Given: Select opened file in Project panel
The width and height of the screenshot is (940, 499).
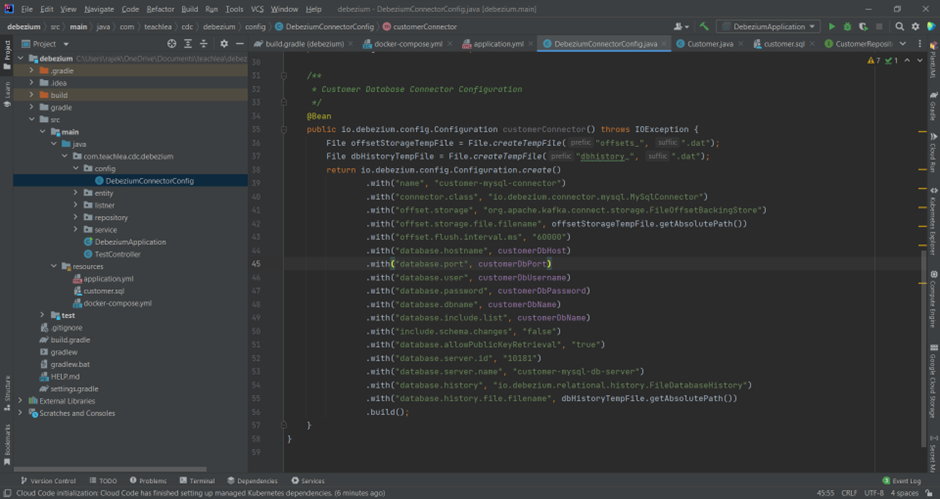Looking at the screenshot, I should coord(171,44).
